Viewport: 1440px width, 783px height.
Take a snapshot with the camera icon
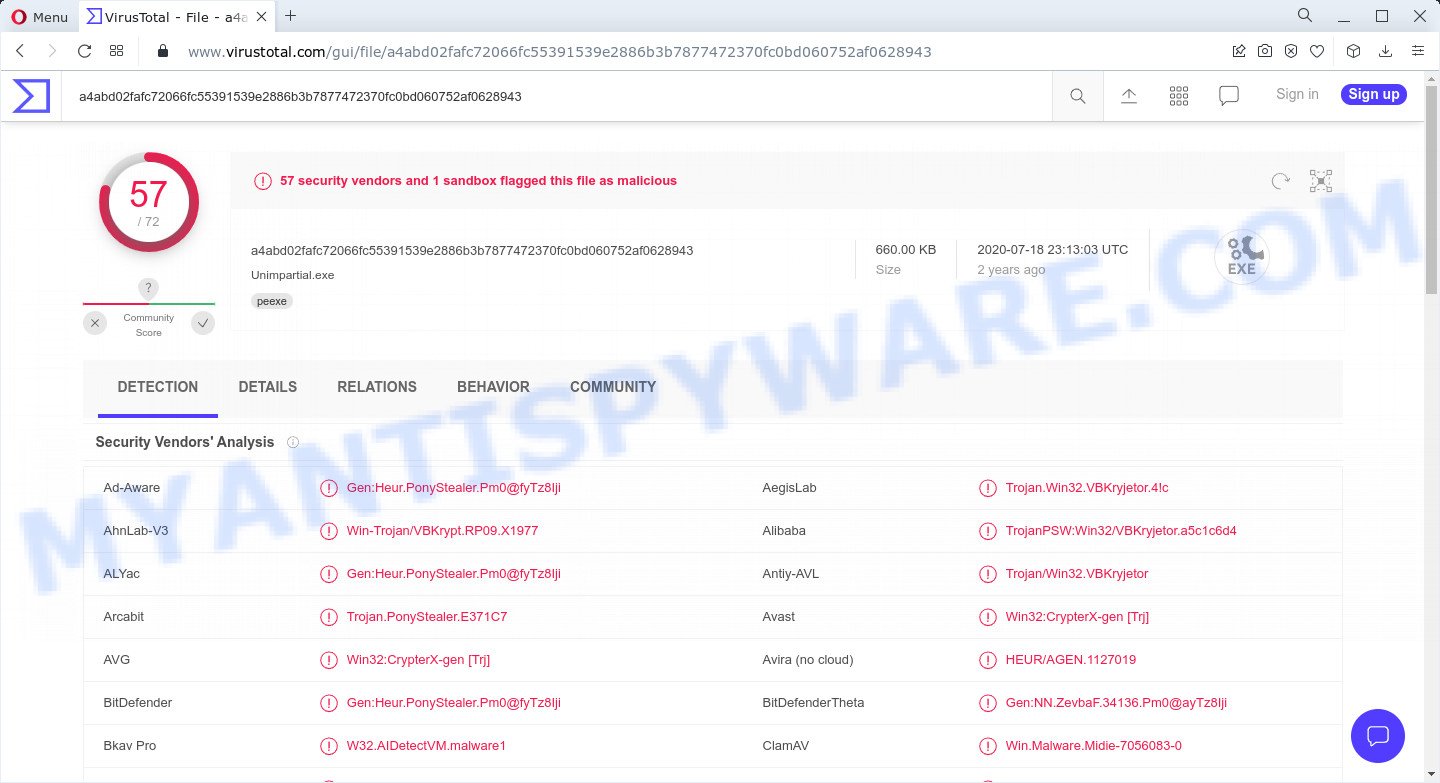click(x=1265, y=51)
